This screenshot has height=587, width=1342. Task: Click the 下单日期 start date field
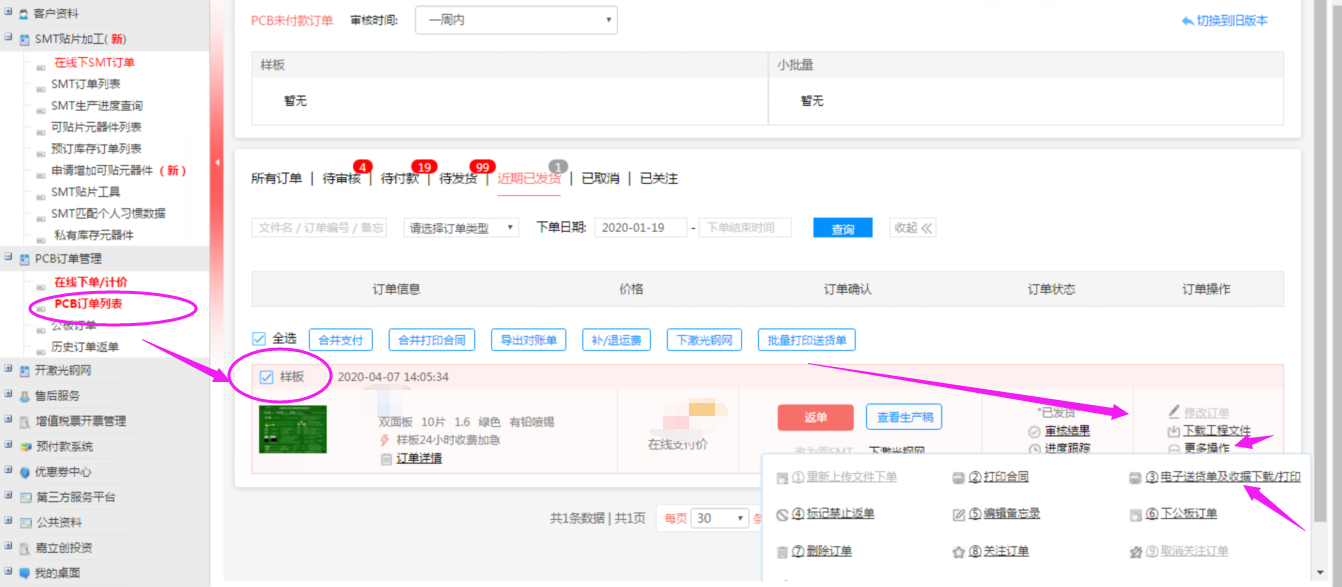click(x=640, y=228)
